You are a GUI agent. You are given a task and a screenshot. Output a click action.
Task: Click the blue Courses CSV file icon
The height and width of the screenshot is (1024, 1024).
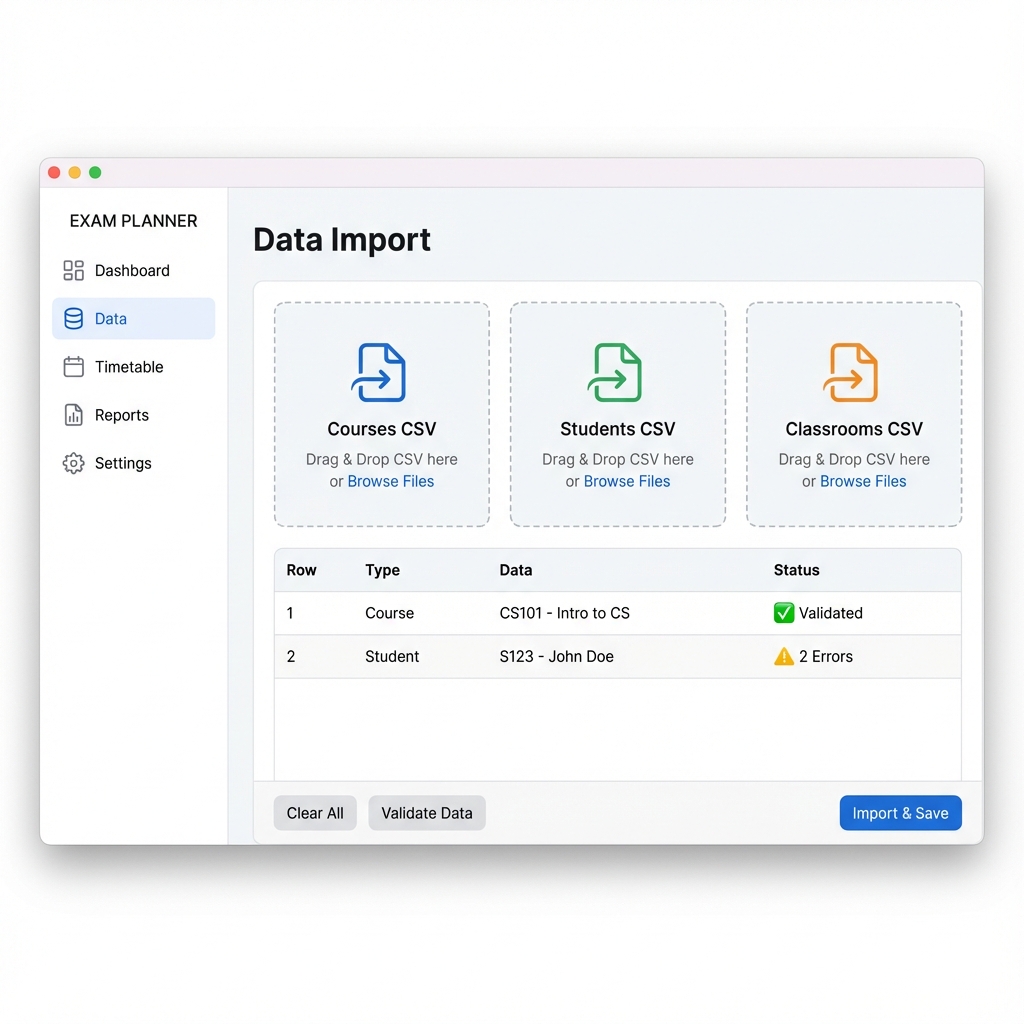coord(381,372)
